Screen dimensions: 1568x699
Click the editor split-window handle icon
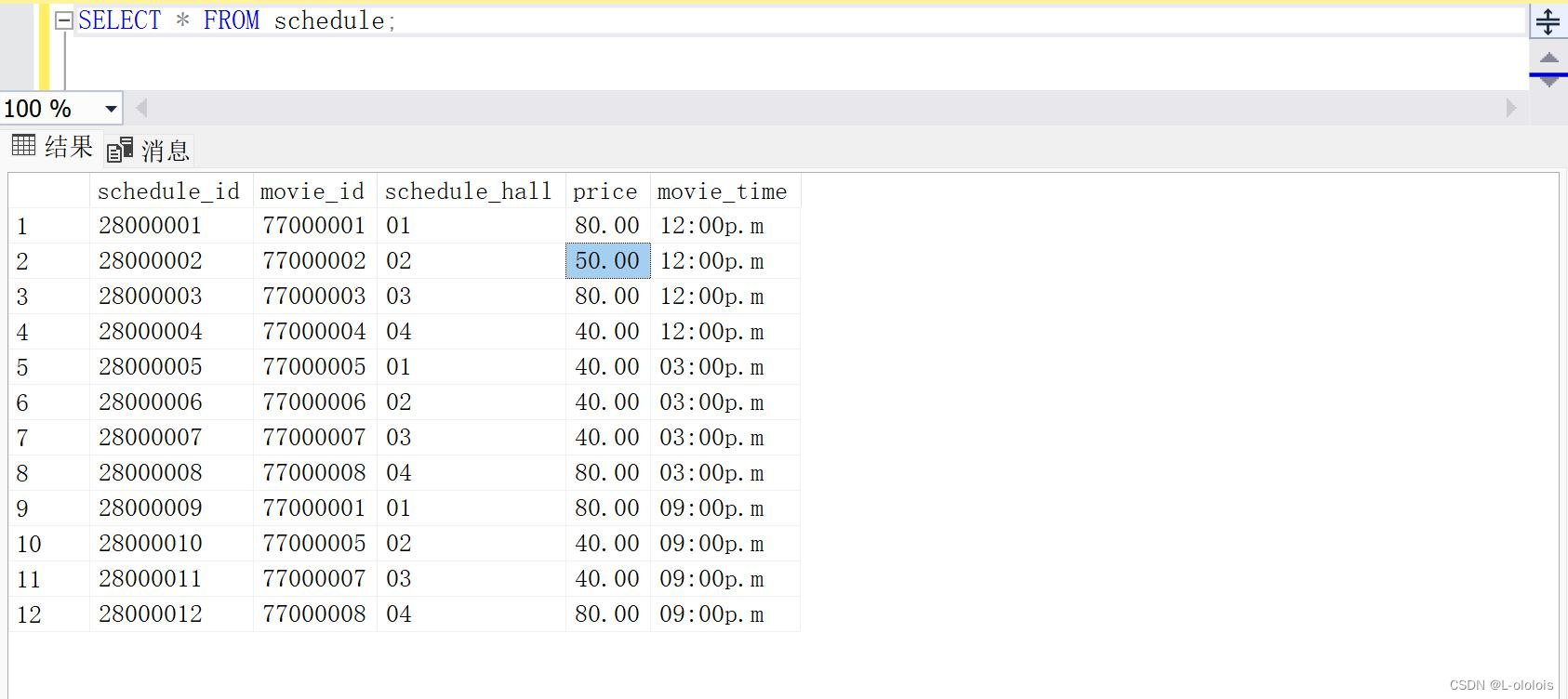coord(1548,21)
